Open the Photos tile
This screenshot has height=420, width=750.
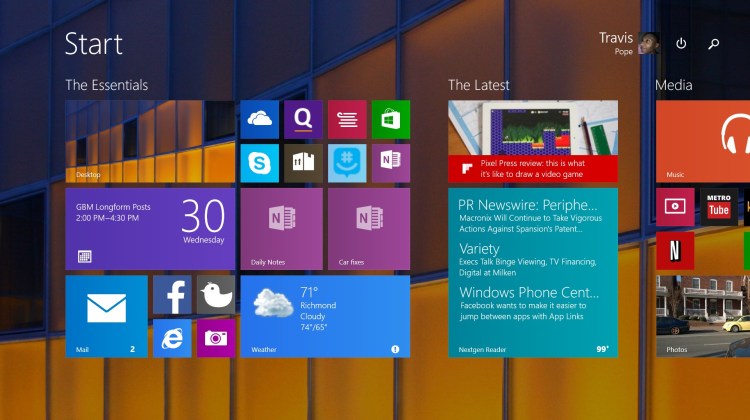[x=703, y=316]
